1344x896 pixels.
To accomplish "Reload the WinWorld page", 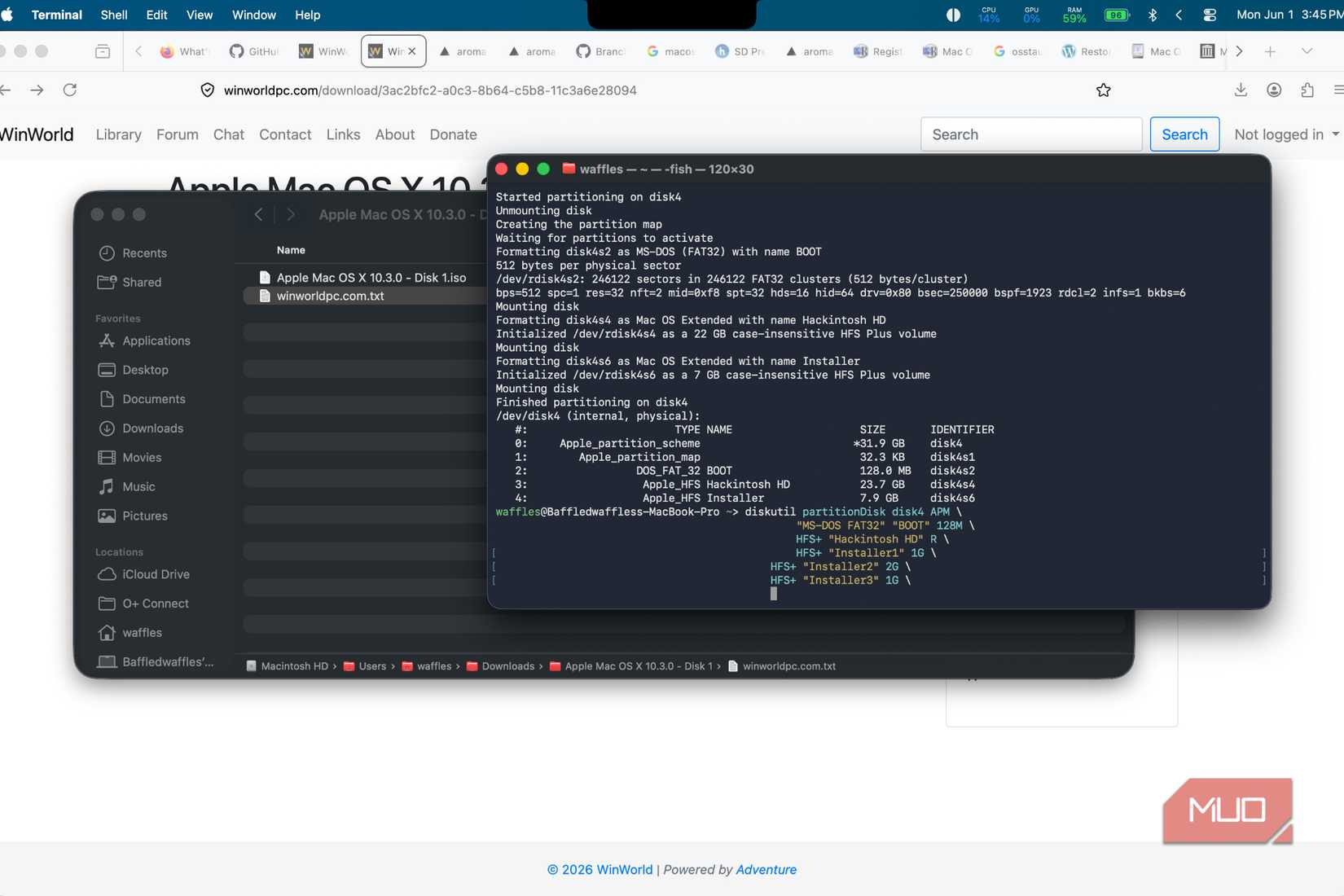I will 70,90.
